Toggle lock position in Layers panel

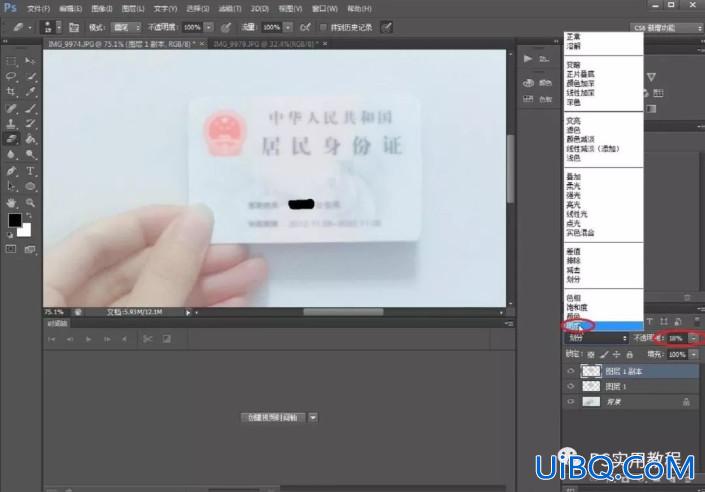coord(617,354)
